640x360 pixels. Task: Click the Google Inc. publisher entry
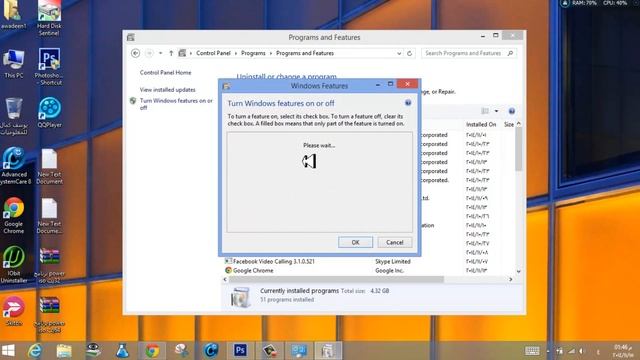pyautogui.click(x=389, y=270)
